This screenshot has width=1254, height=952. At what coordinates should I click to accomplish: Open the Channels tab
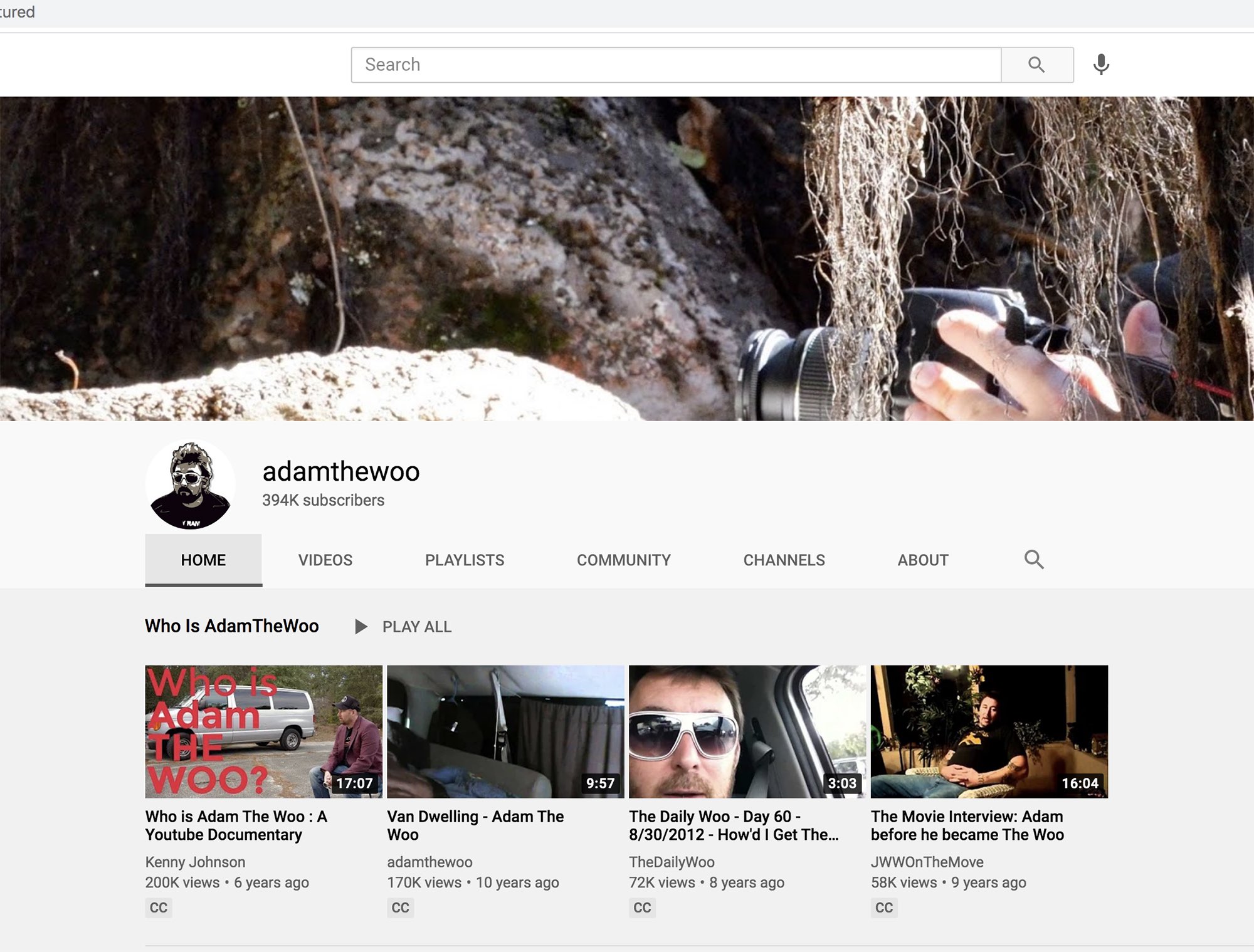tap(784, 560)
